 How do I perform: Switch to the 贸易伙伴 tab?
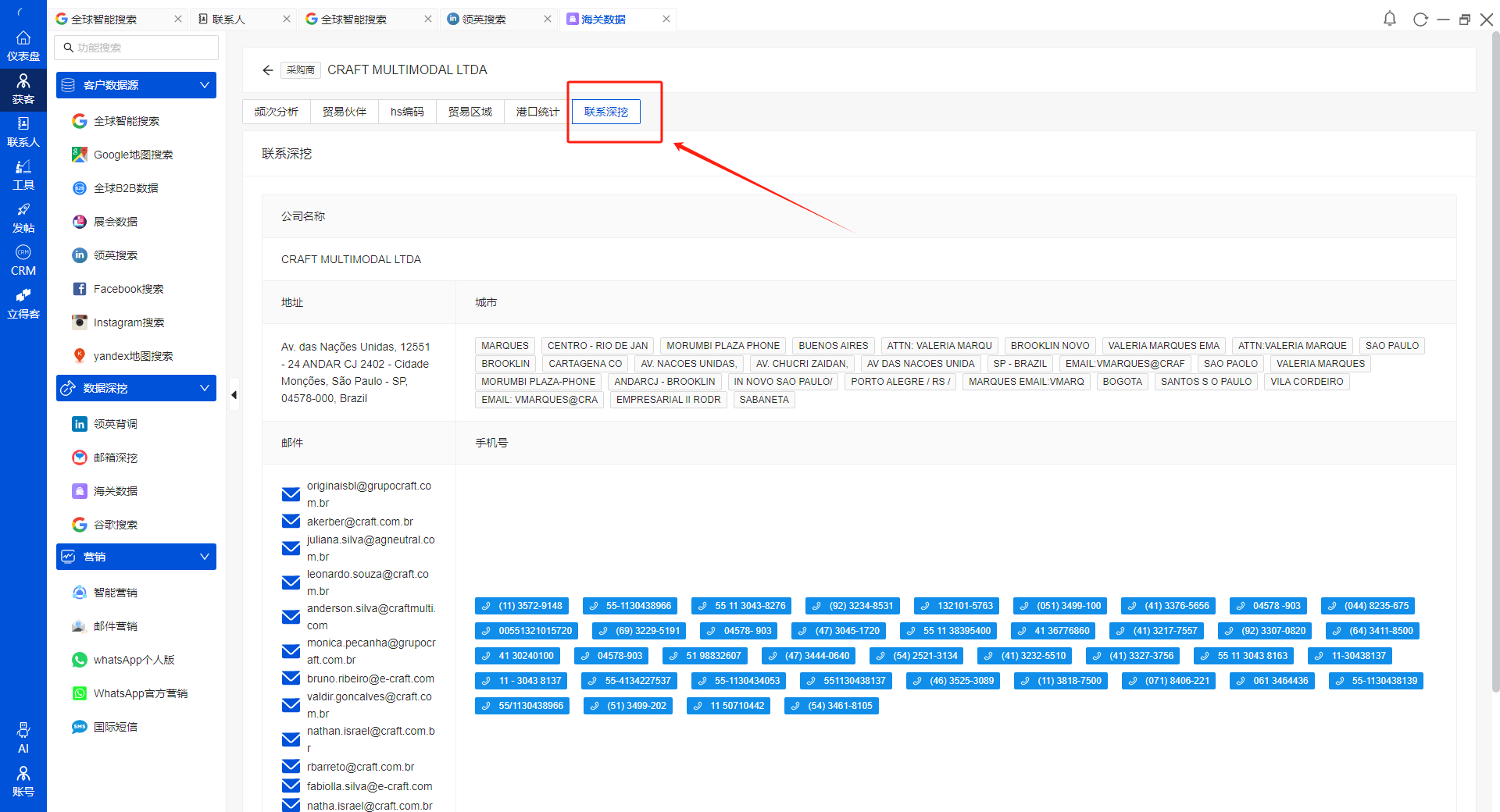pos(345,112)
